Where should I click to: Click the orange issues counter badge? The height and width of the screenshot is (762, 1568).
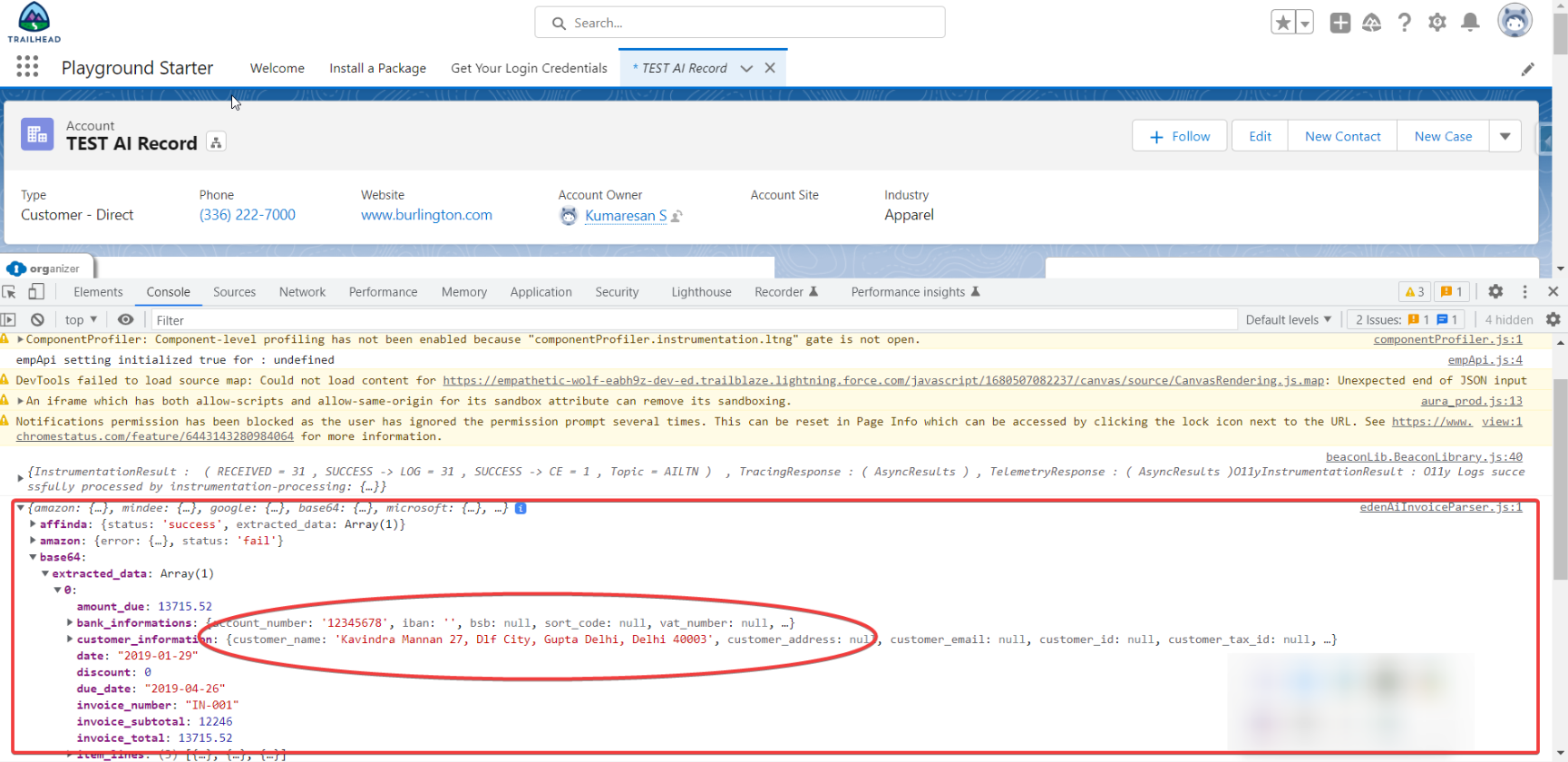coord(1453,292)
